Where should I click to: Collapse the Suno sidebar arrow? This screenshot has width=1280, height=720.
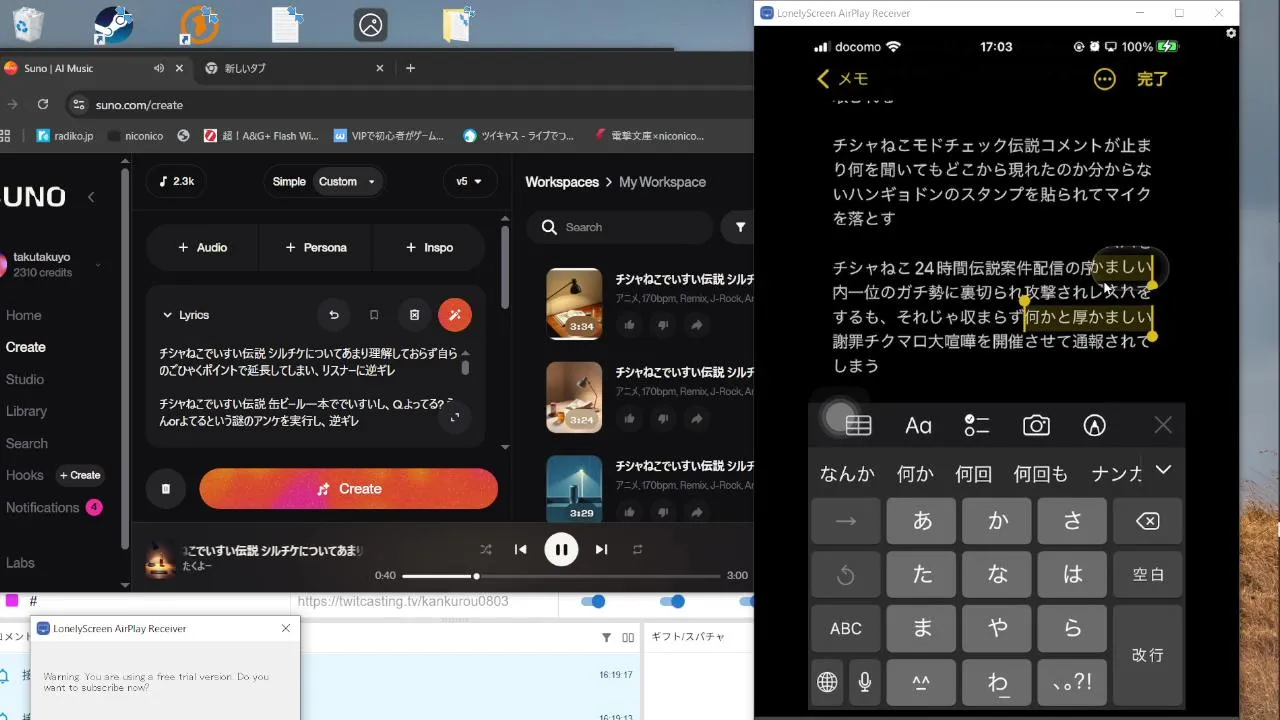click(91, 197)
